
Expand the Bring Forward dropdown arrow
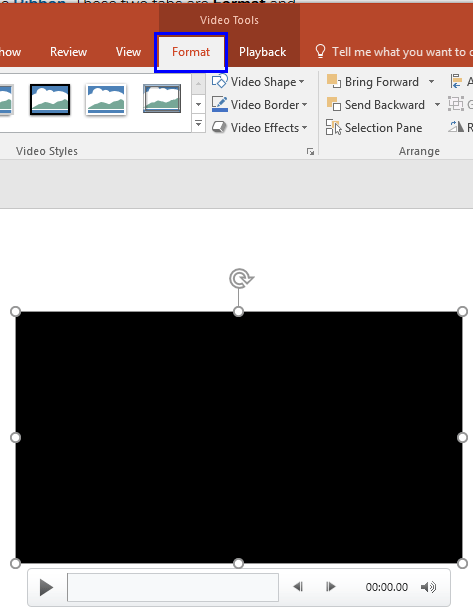coord(431,82)
